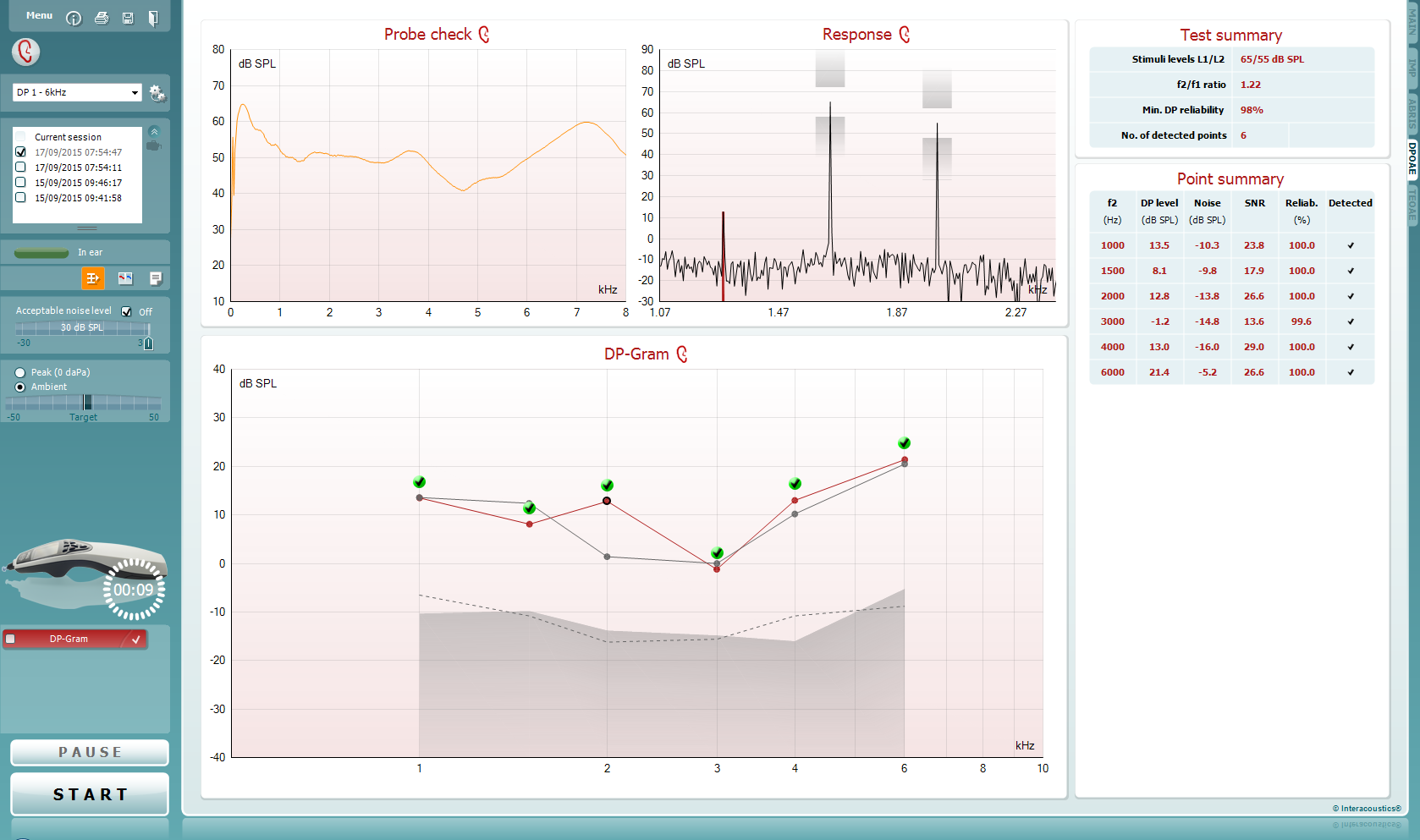Open temporary setup gear icon
Viewport: 1420px width, 840px height.
(x=157, y=93)
